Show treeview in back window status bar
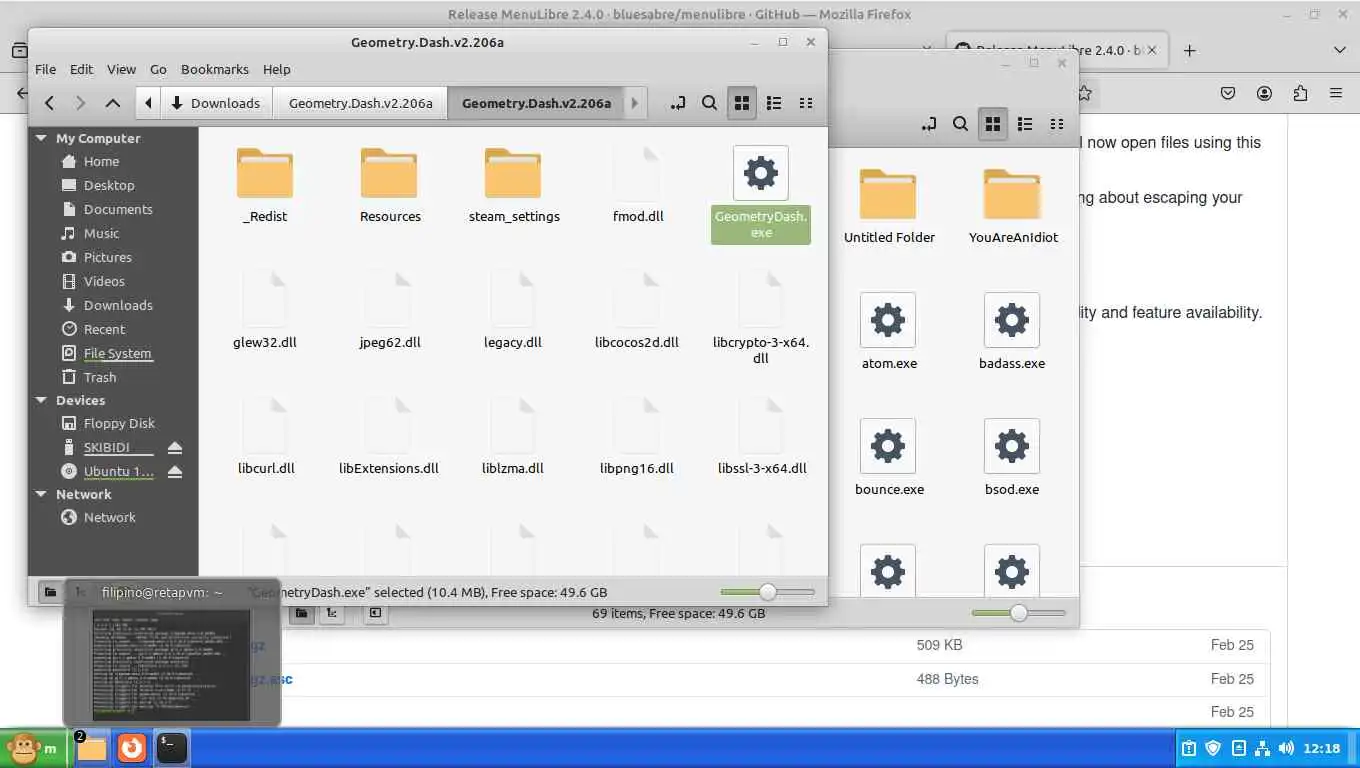 [x=331, y=613]
